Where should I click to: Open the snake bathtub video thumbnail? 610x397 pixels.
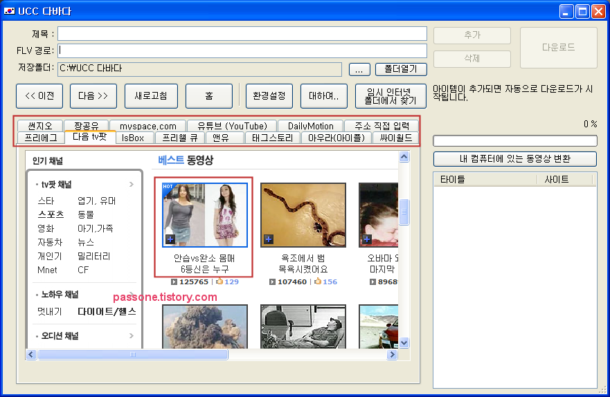pos(303,215)
